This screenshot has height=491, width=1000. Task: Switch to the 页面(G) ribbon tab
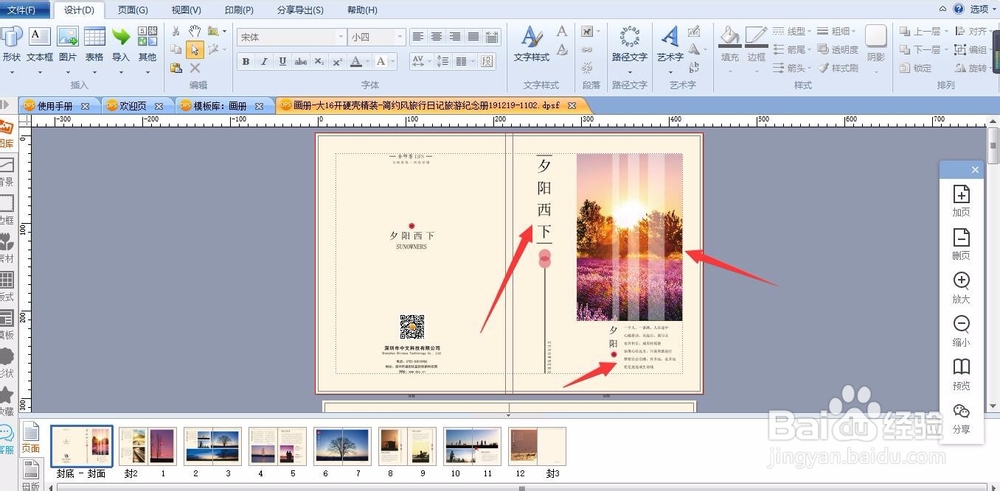[133, 10]
